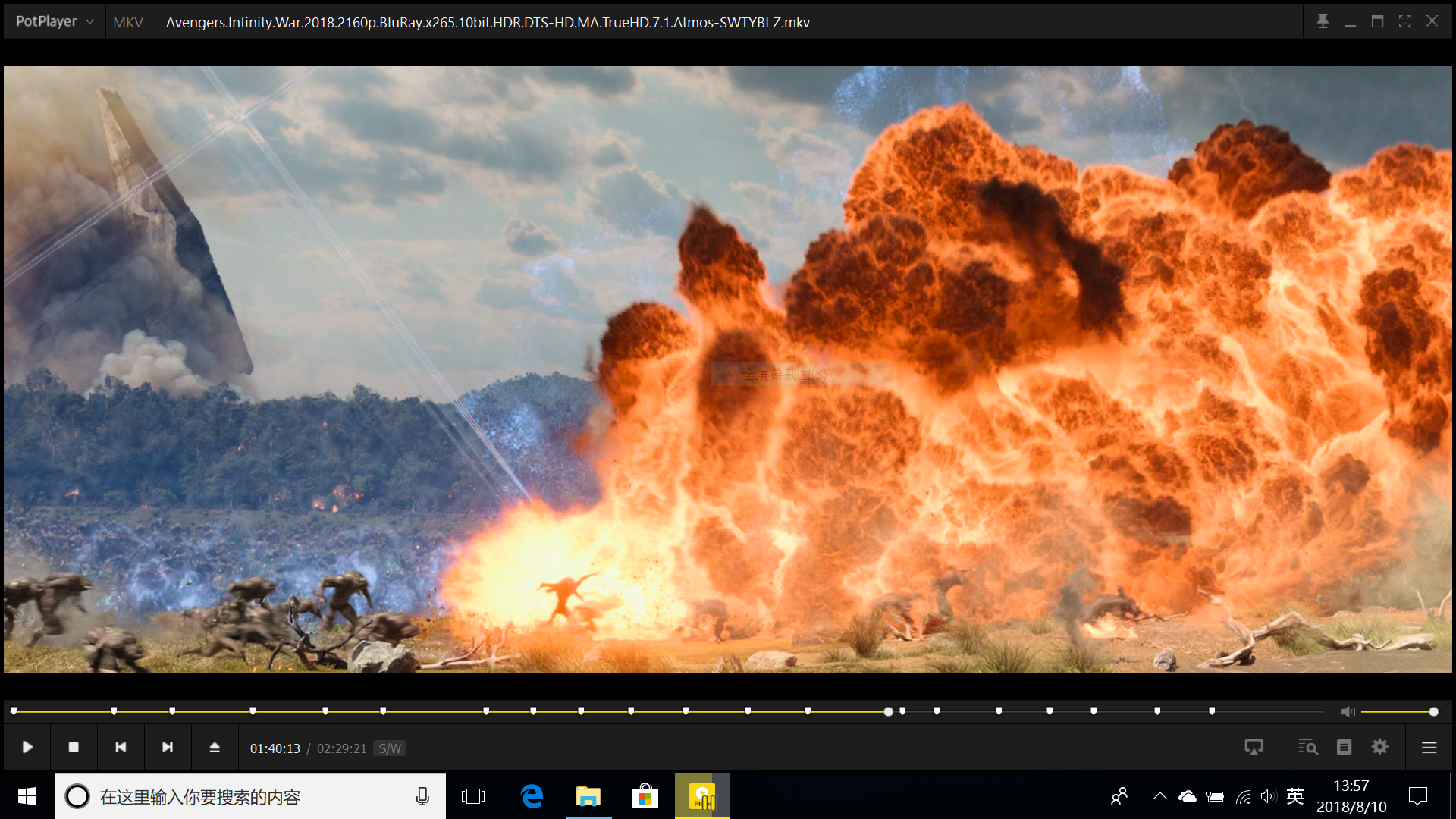Open the subtitle search icon
The height and width of the screenshot is (819, 1456).
coord(1307,747)
